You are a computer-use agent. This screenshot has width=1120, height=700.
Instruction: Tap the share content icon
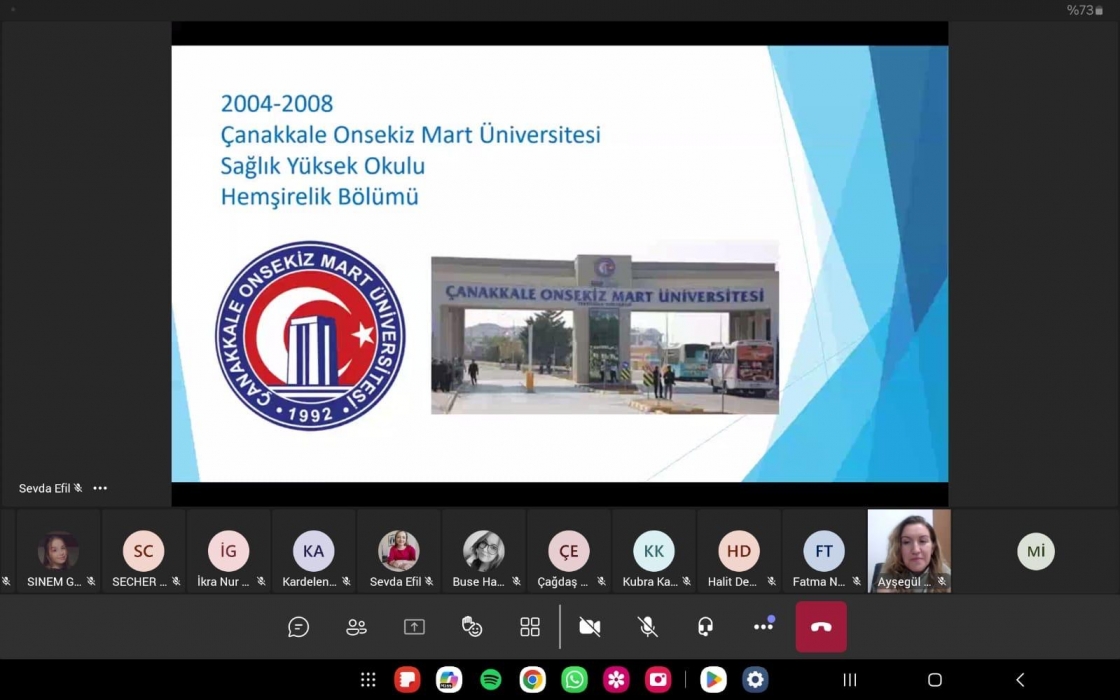[x=414, y=627]
